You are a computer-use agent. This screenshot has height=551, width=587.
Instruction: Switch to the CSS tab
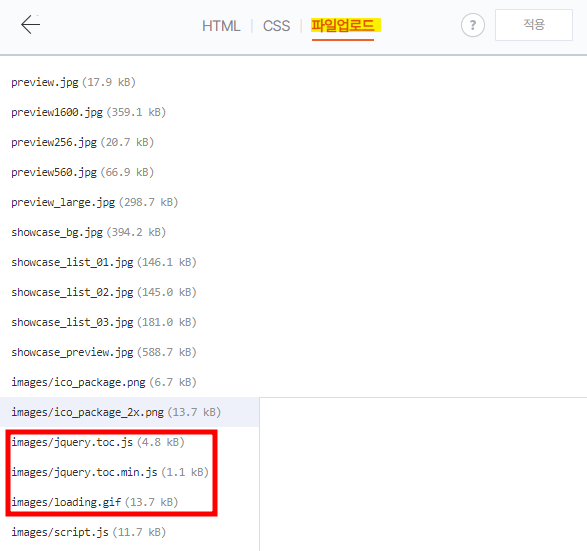click(276, 26)
